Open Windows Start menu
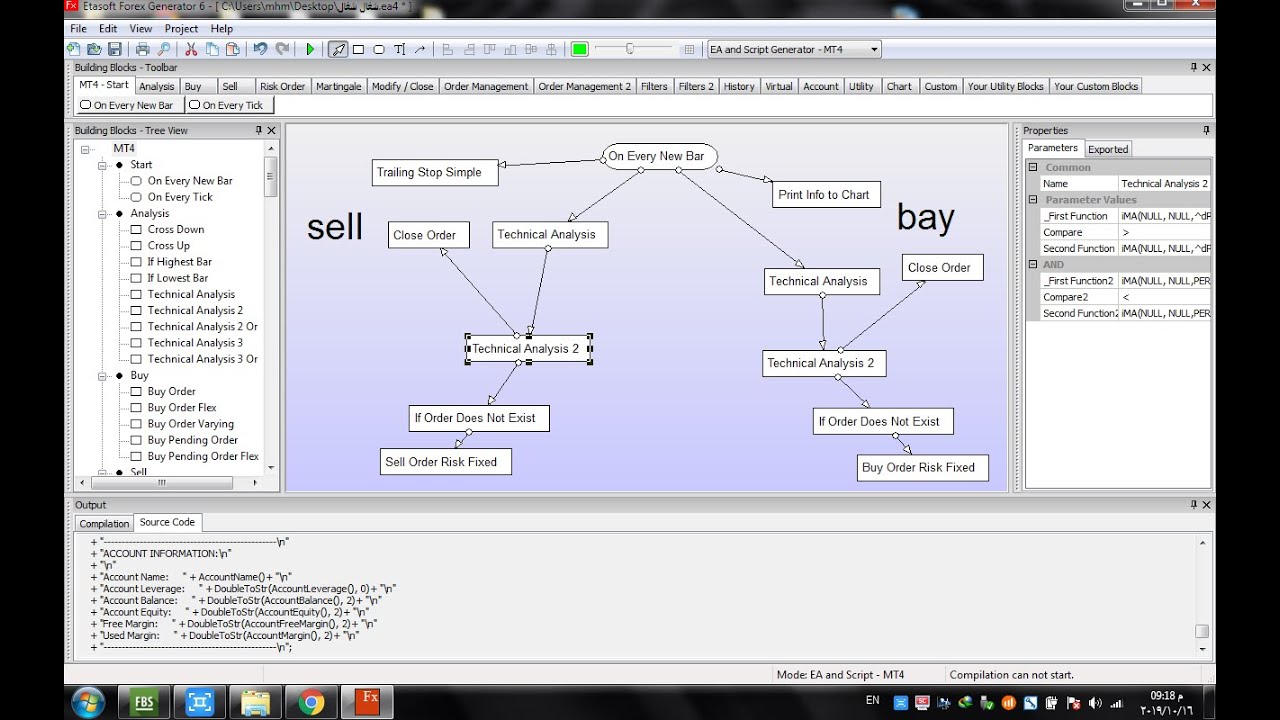Screen dimensions: 1280x720 (88, 703)
